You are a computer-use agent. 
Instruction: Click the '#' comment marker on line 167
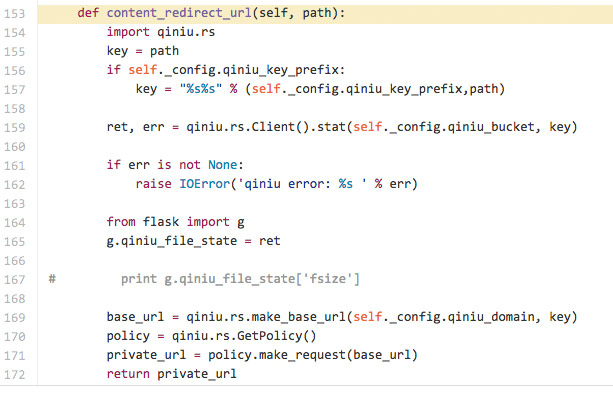pos(52,279)
